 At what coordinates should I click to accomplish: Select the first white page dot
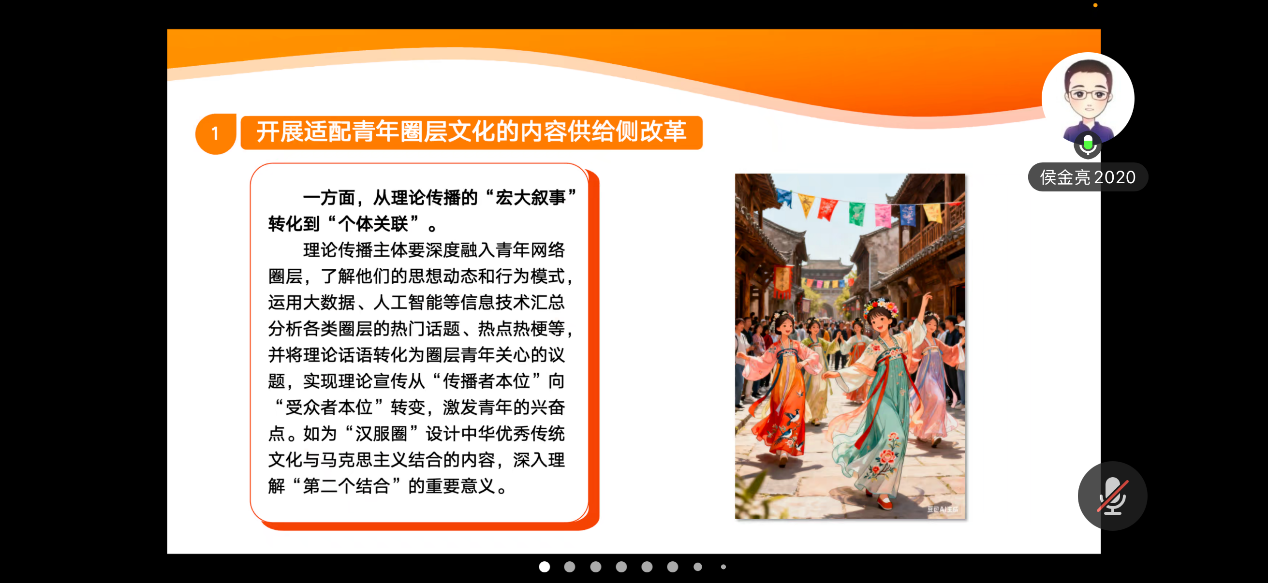pyautogui.click(x=544, y=566)
